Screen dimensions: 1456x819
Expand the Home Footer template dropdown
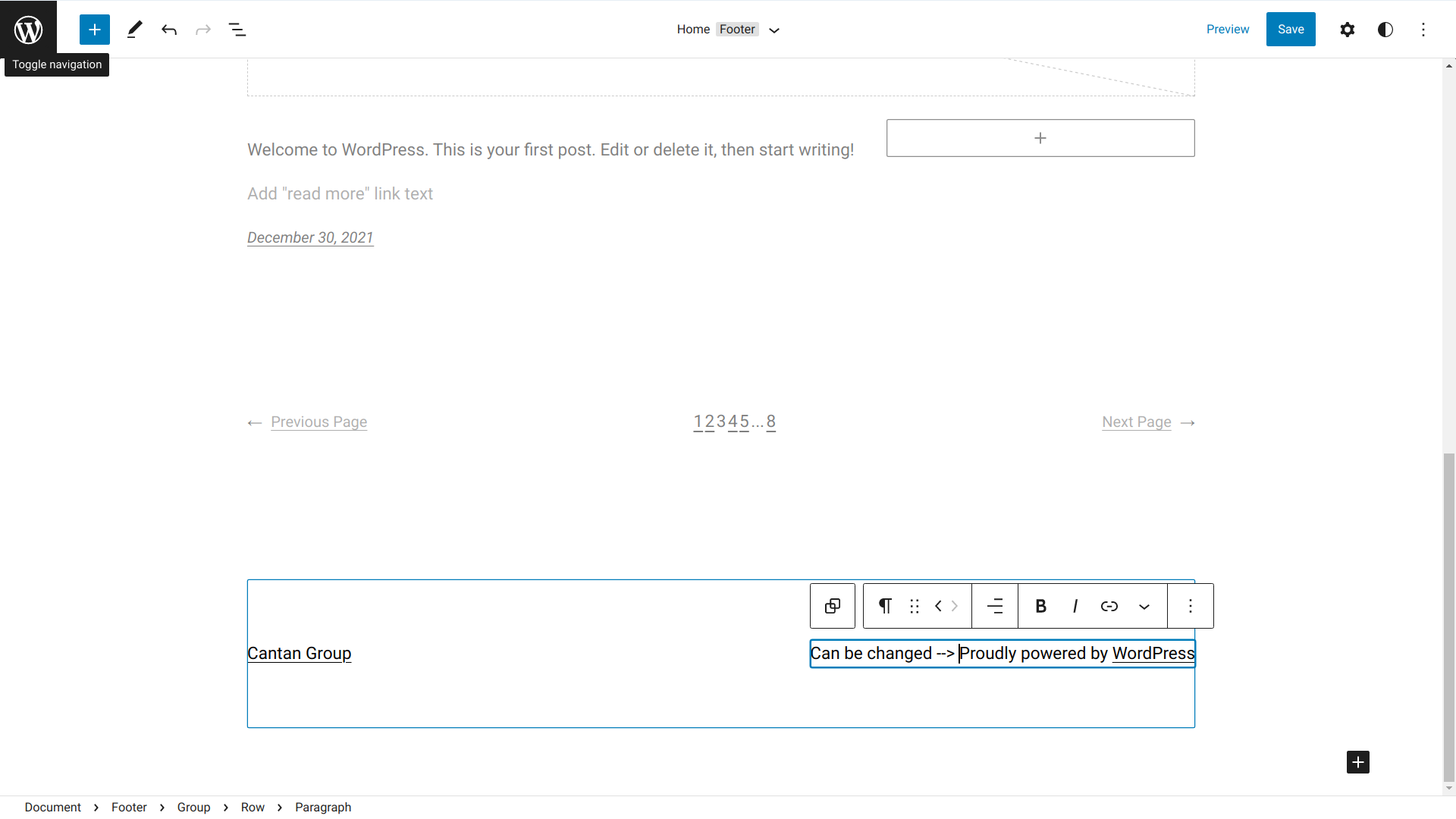tap(773, 30)
